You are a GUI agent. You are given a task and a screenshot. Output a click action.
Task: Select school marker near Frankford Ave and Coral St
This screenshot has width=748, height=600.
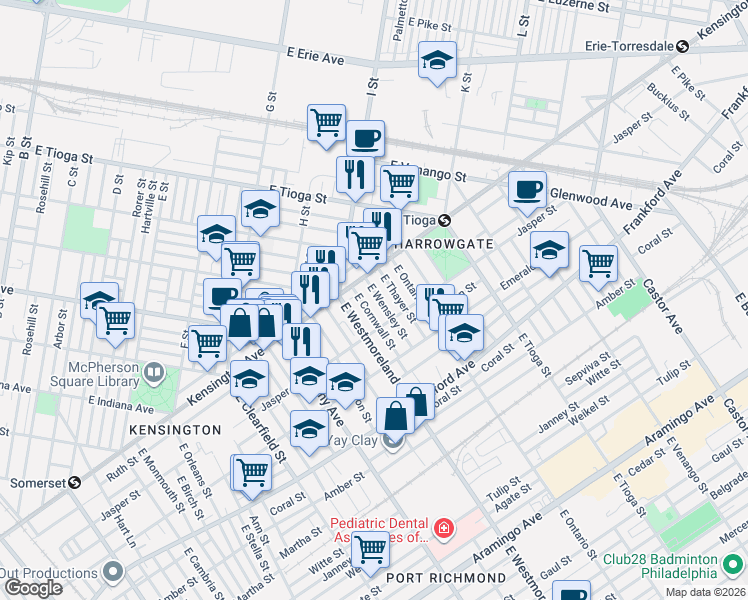tap(464, 334)
